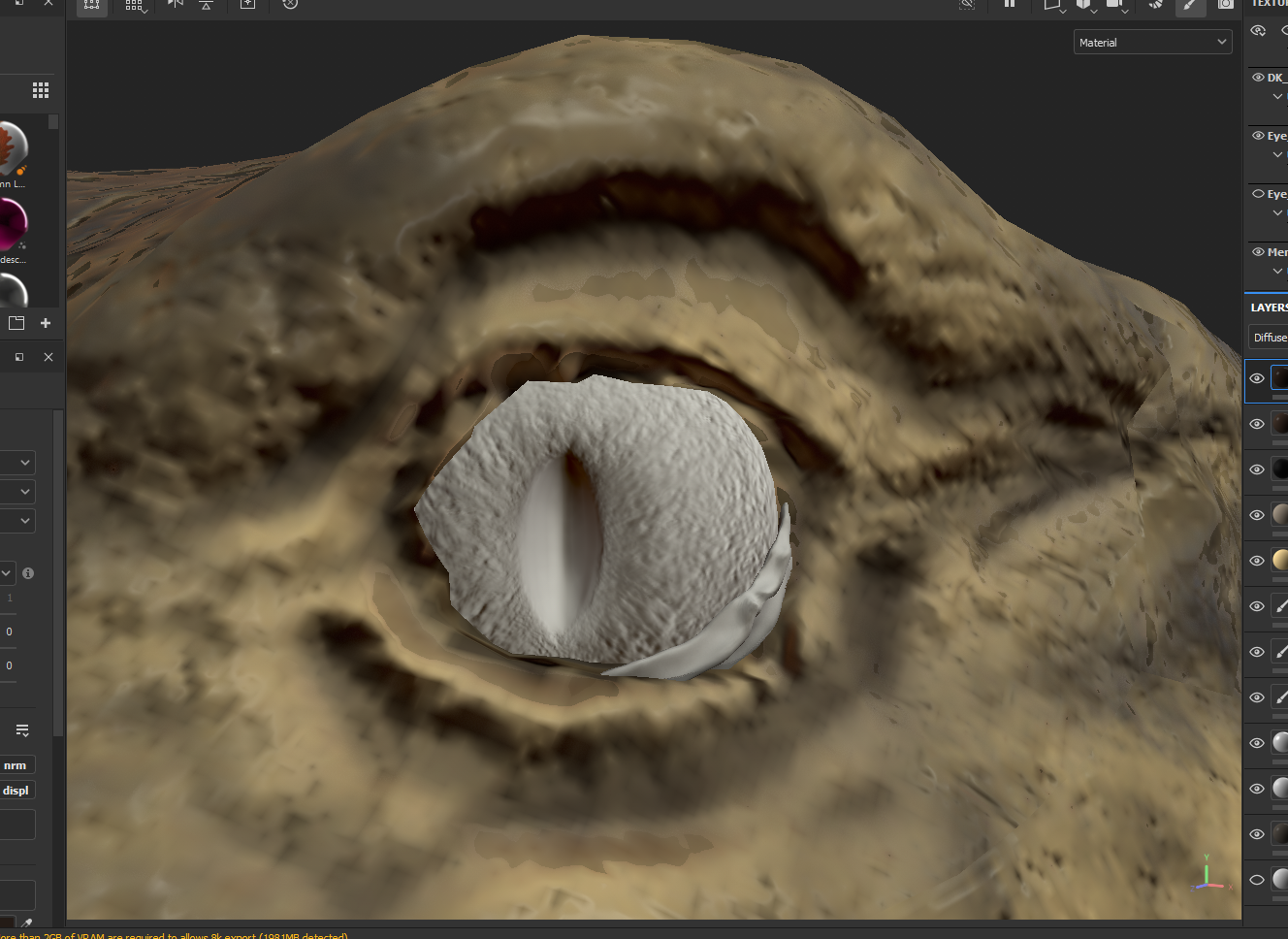Open the folder icon in shelf panel

pos(16,323)
